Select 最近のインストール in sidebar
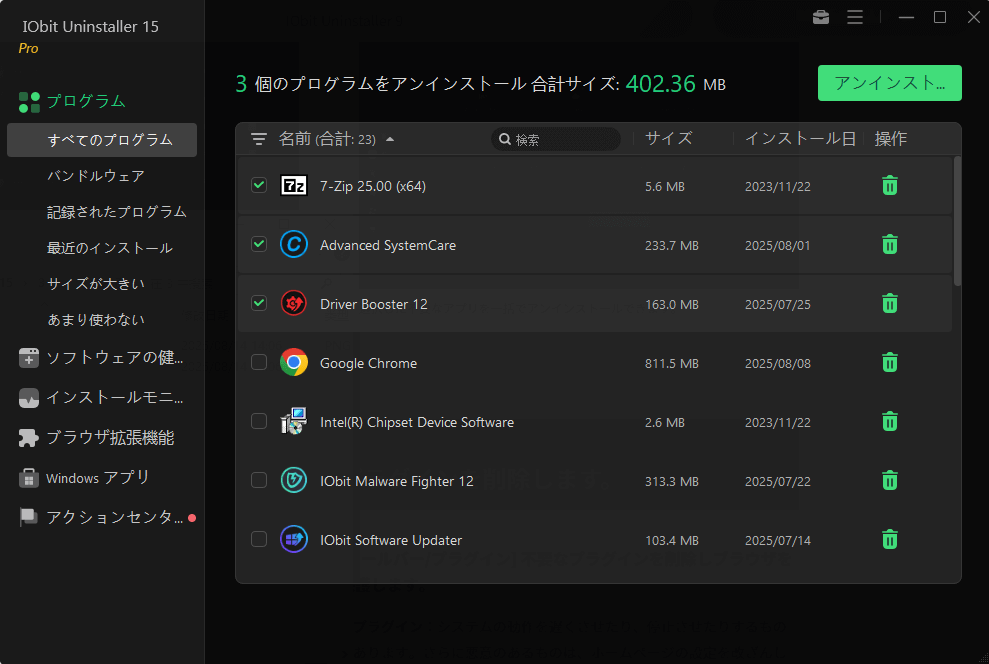The image size is (989, 664). pos(110,248)
